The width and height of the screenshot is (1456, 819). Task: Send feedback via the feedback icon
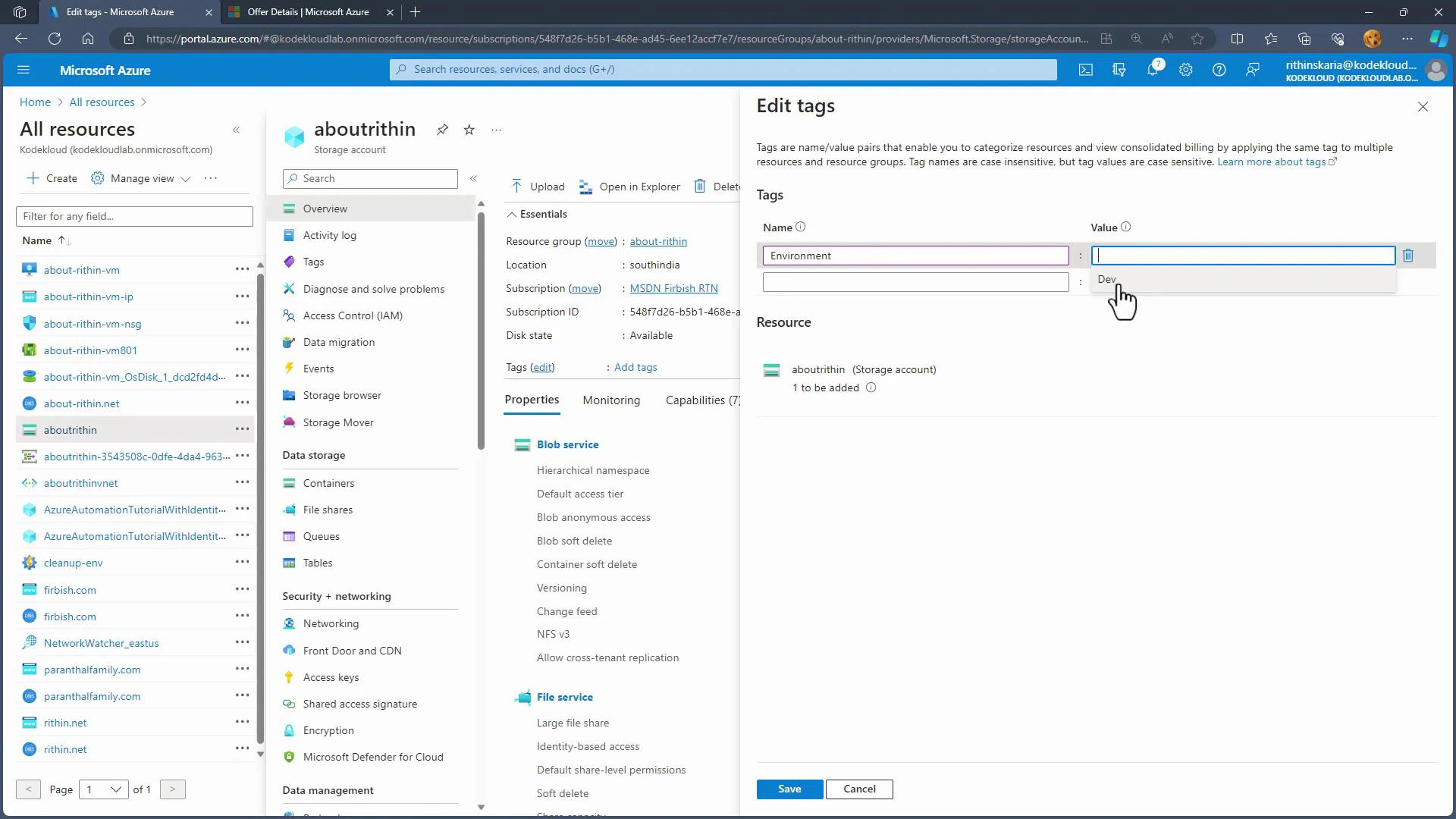[1252, 70]
